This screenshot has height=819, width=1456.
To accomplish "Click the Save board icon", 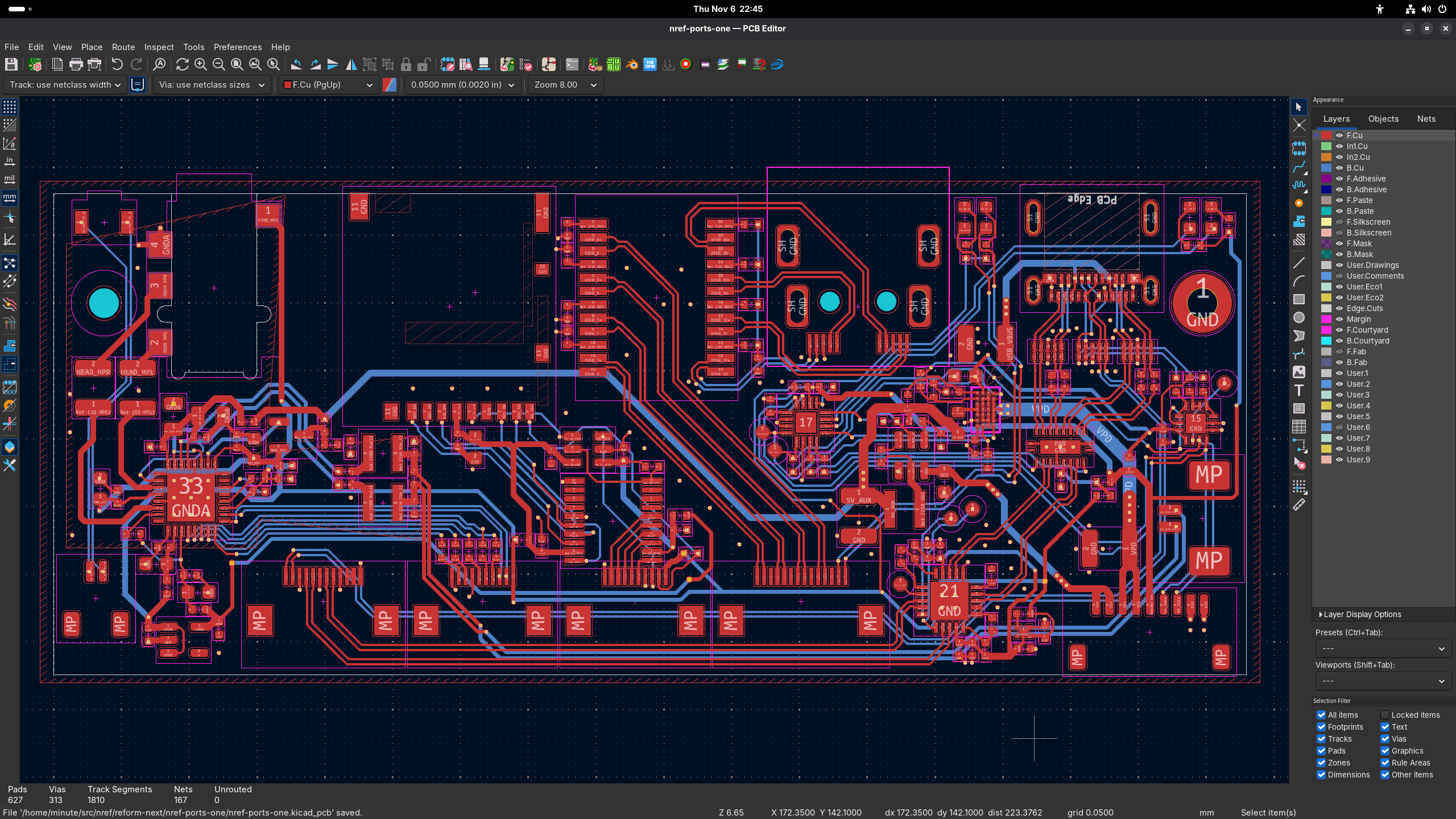I will [11, 64].
